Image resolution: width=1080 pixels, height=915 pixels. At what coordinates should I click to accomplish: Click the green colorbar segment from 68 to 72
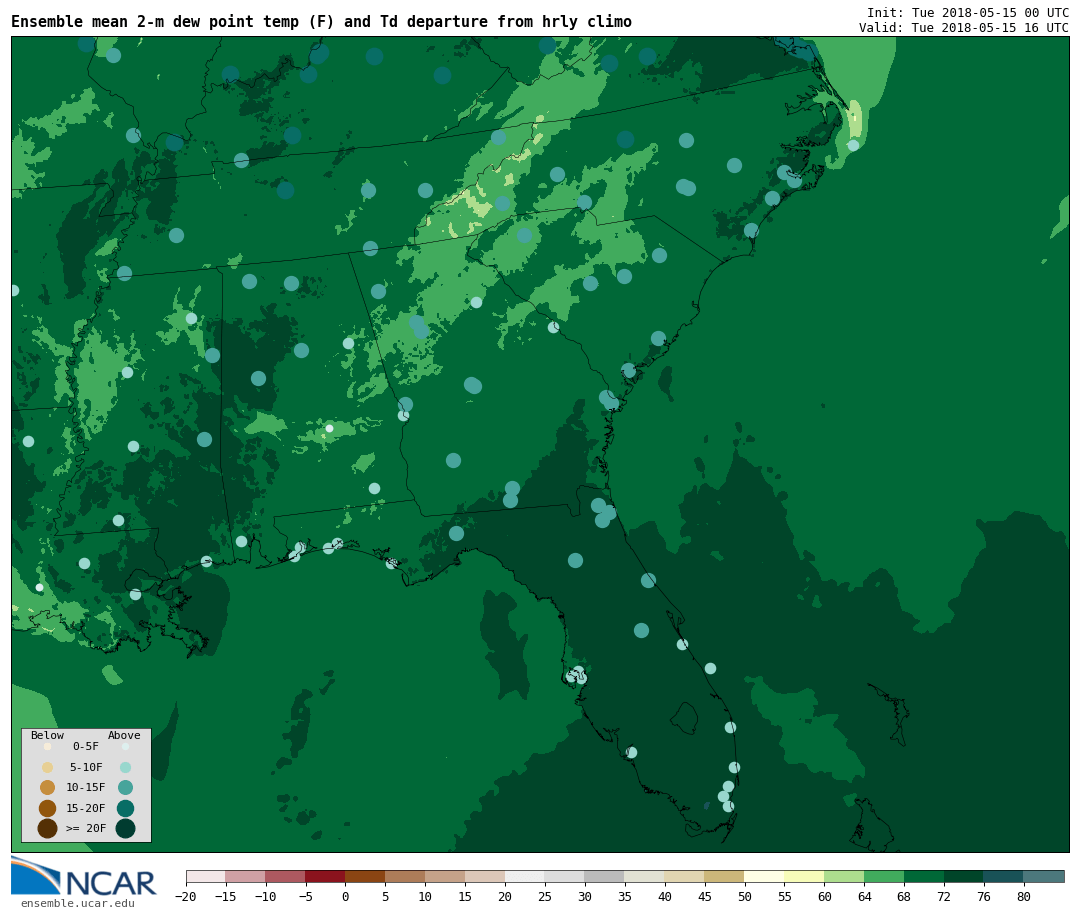[x=925, y=876]
